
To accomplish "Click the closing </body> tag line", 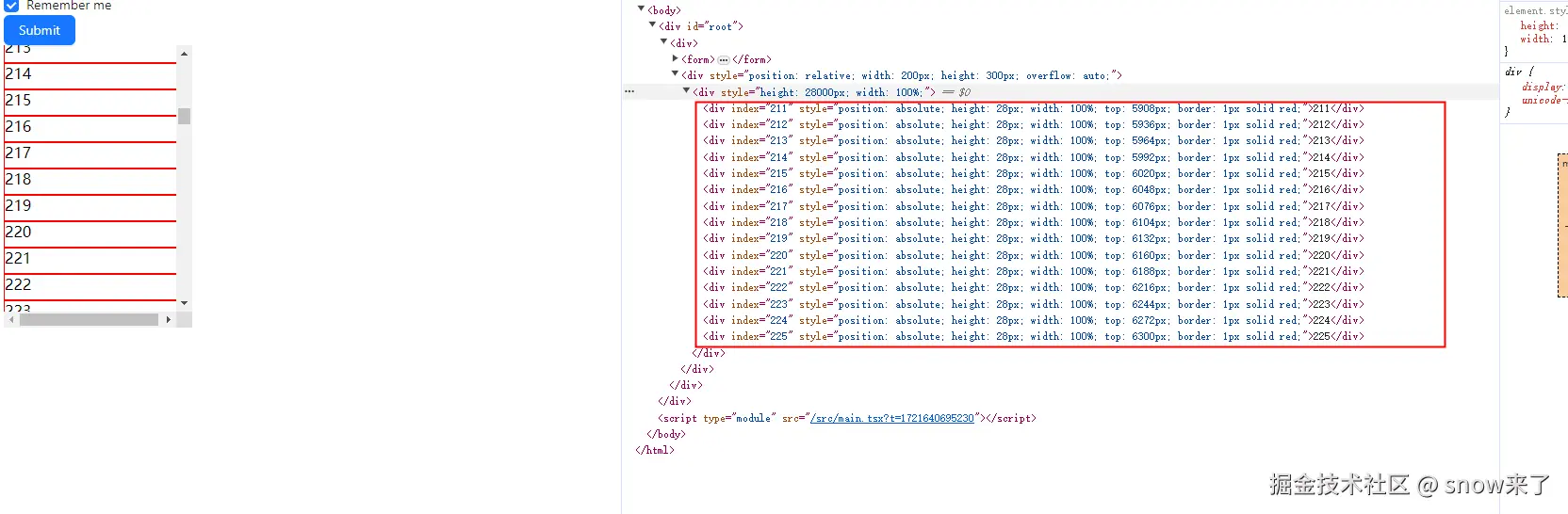I will 666,434.
